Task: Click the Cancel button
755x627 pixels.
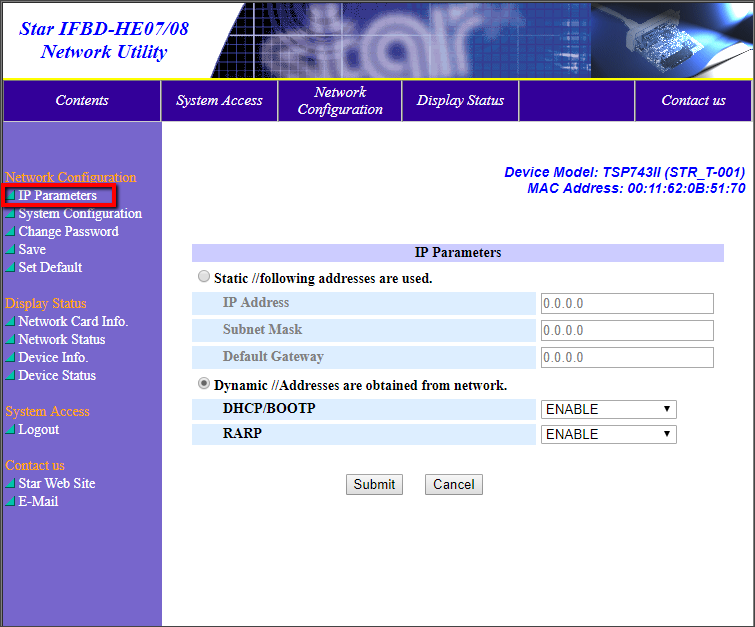Action: pos(454,484)
